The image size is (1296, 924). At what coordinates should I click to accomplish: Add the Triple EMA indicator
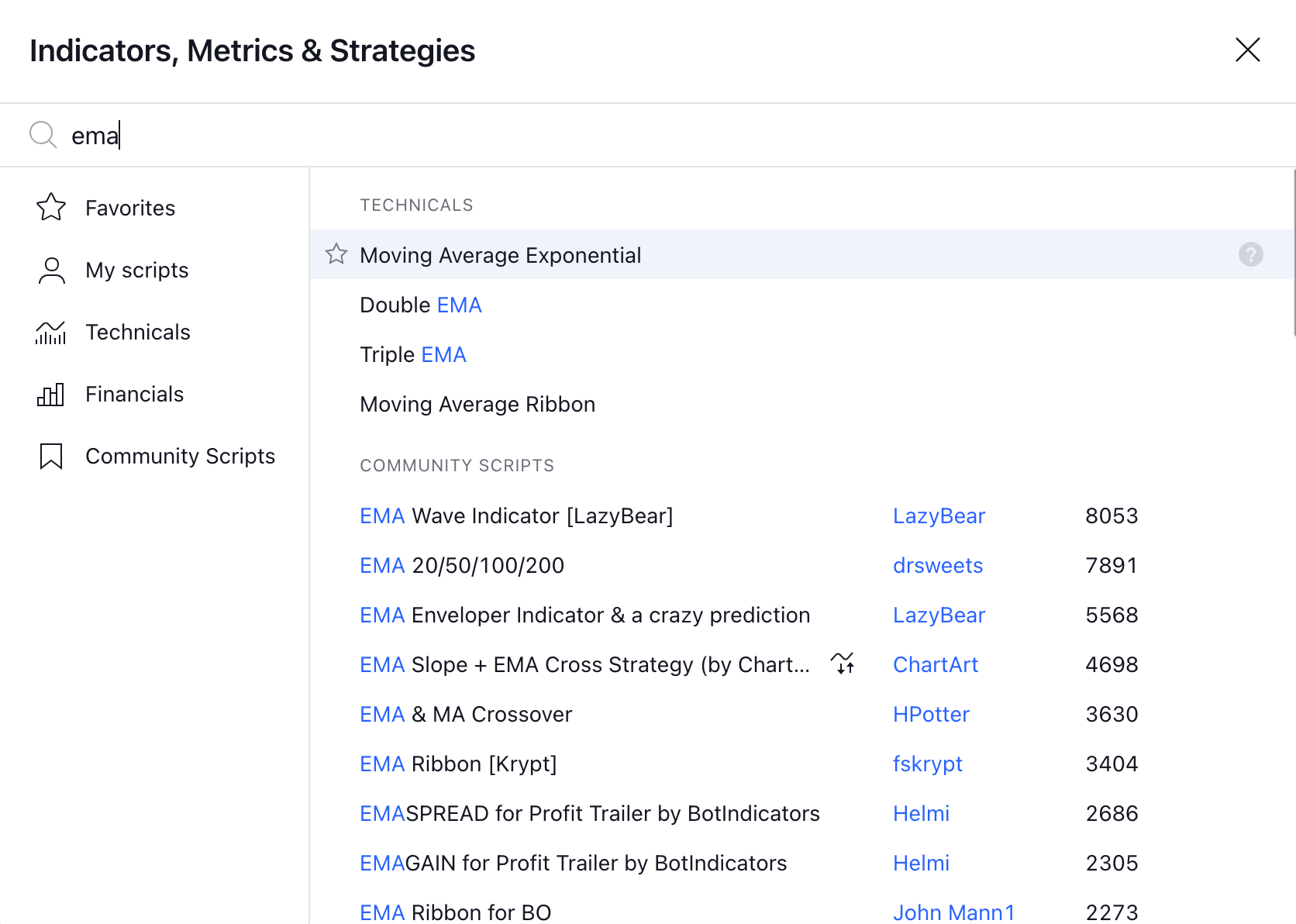click(x=413, y=354)
